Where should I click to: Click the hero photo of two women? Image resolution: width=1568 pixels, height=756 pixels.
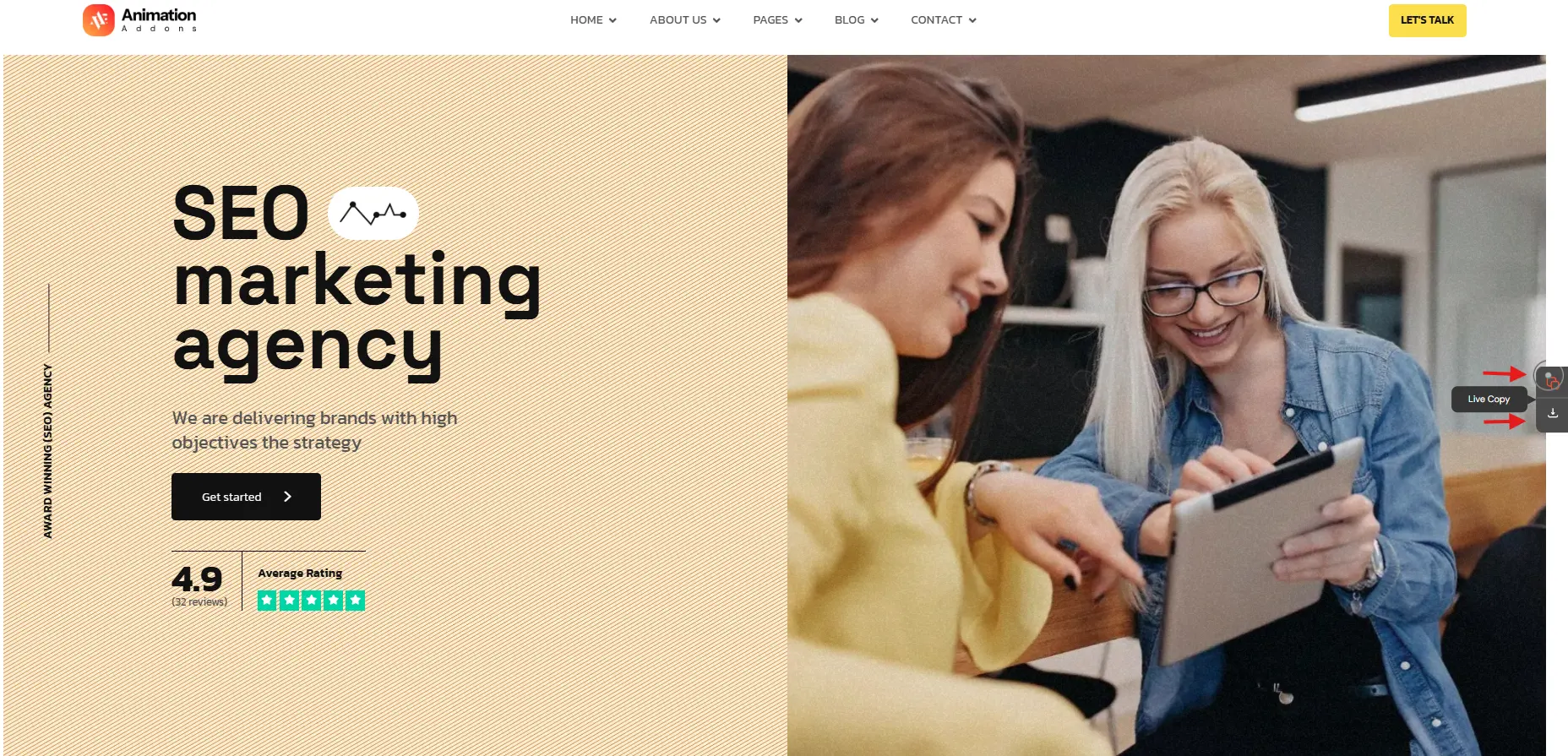[x=1166, y=405]
